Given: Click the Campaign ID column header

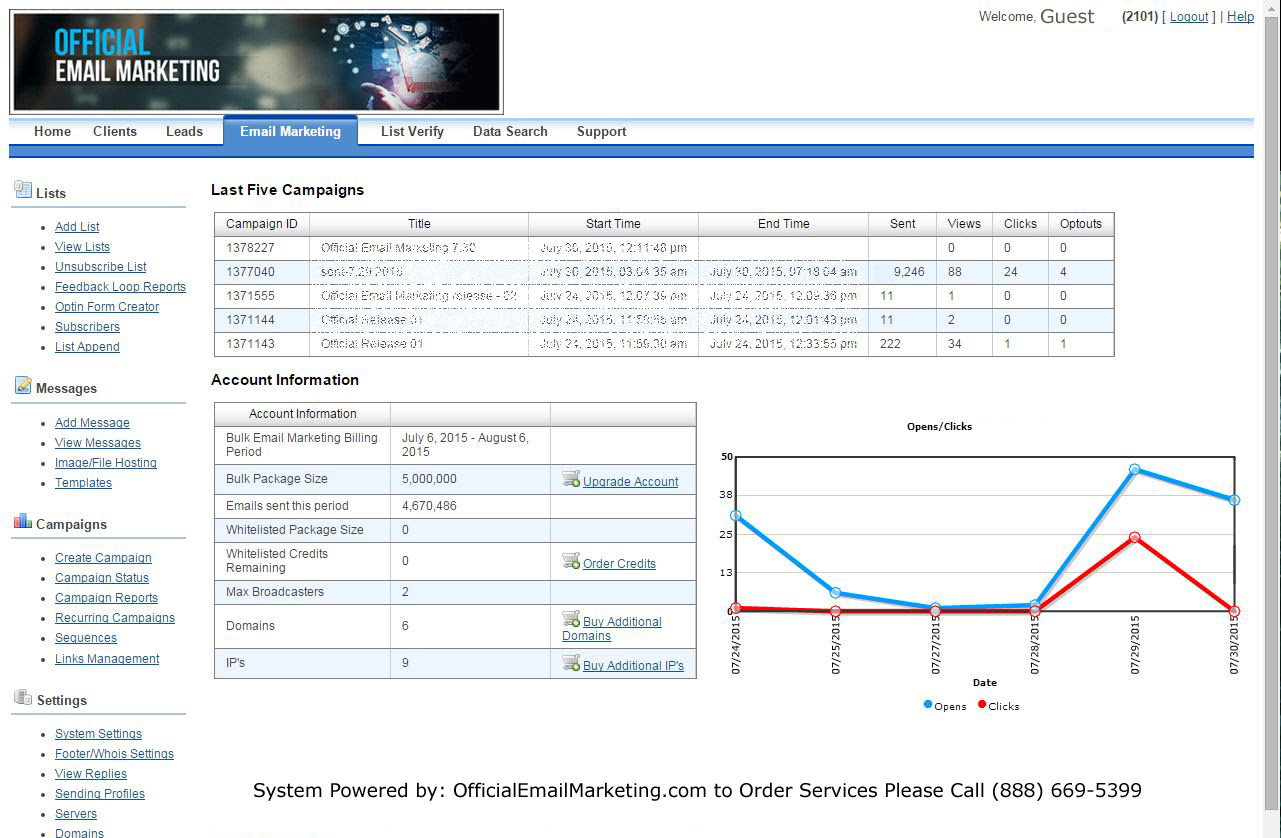Looking at the screenshot, I should click(262, 224).
